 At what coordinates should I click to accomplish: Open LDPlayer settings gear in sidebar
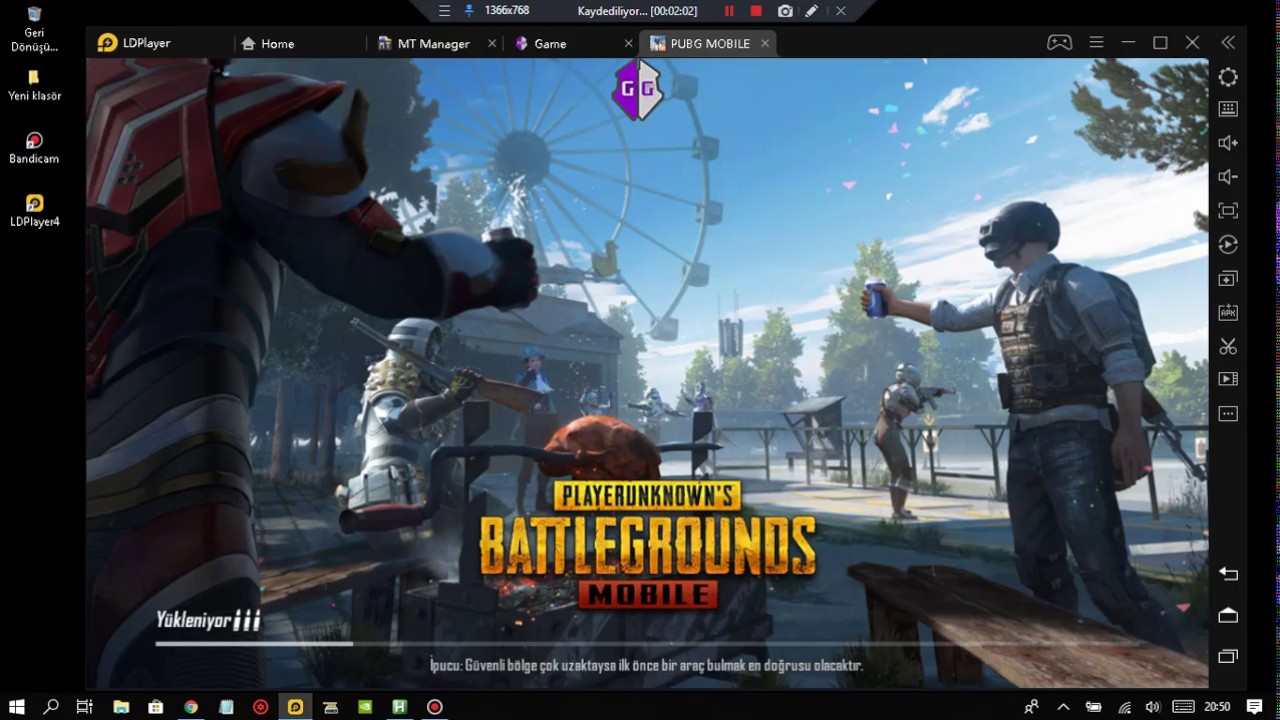tap(1228, 77)
